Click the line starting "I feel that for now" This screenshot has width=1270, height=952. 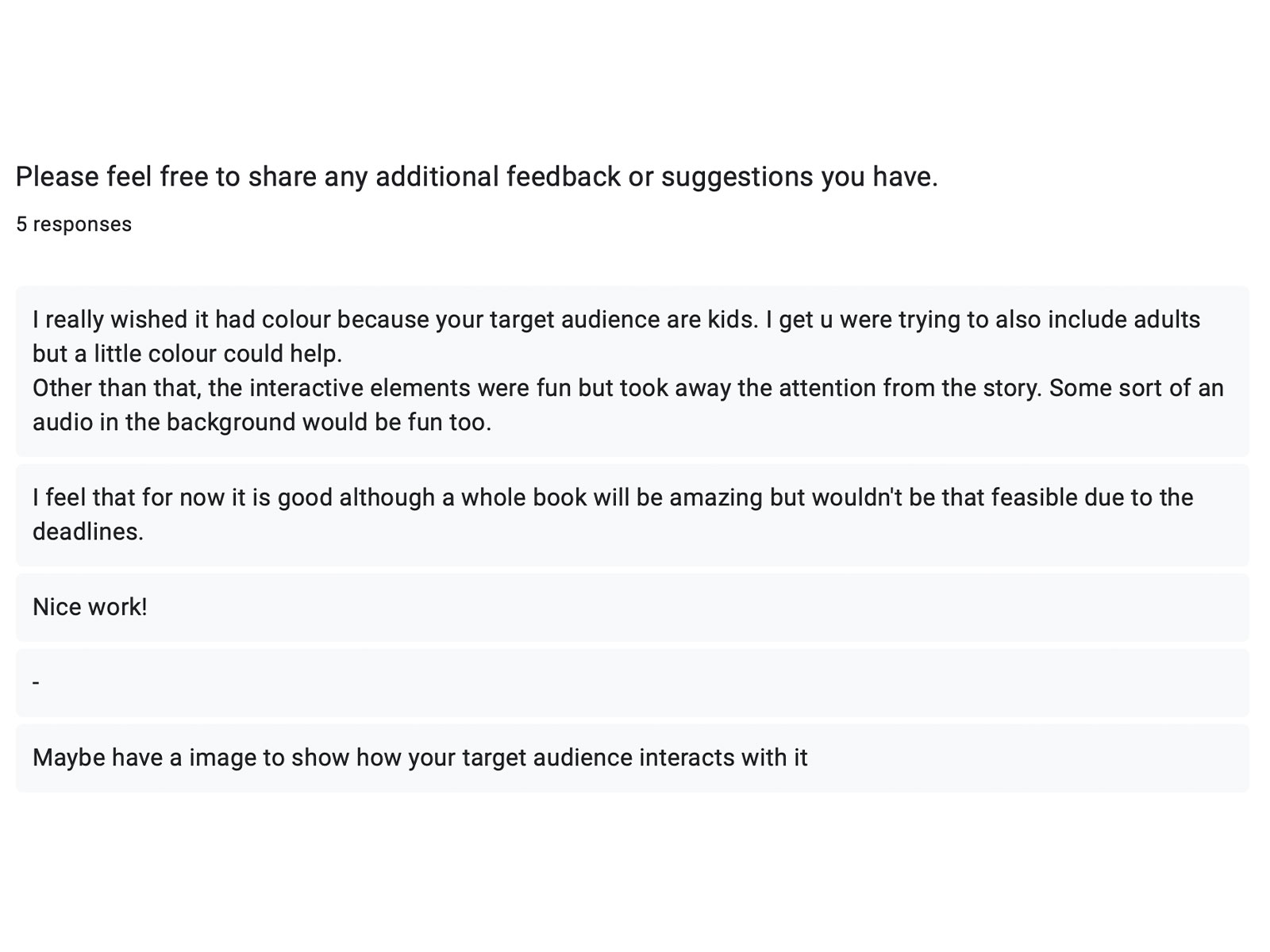[613, 497]
